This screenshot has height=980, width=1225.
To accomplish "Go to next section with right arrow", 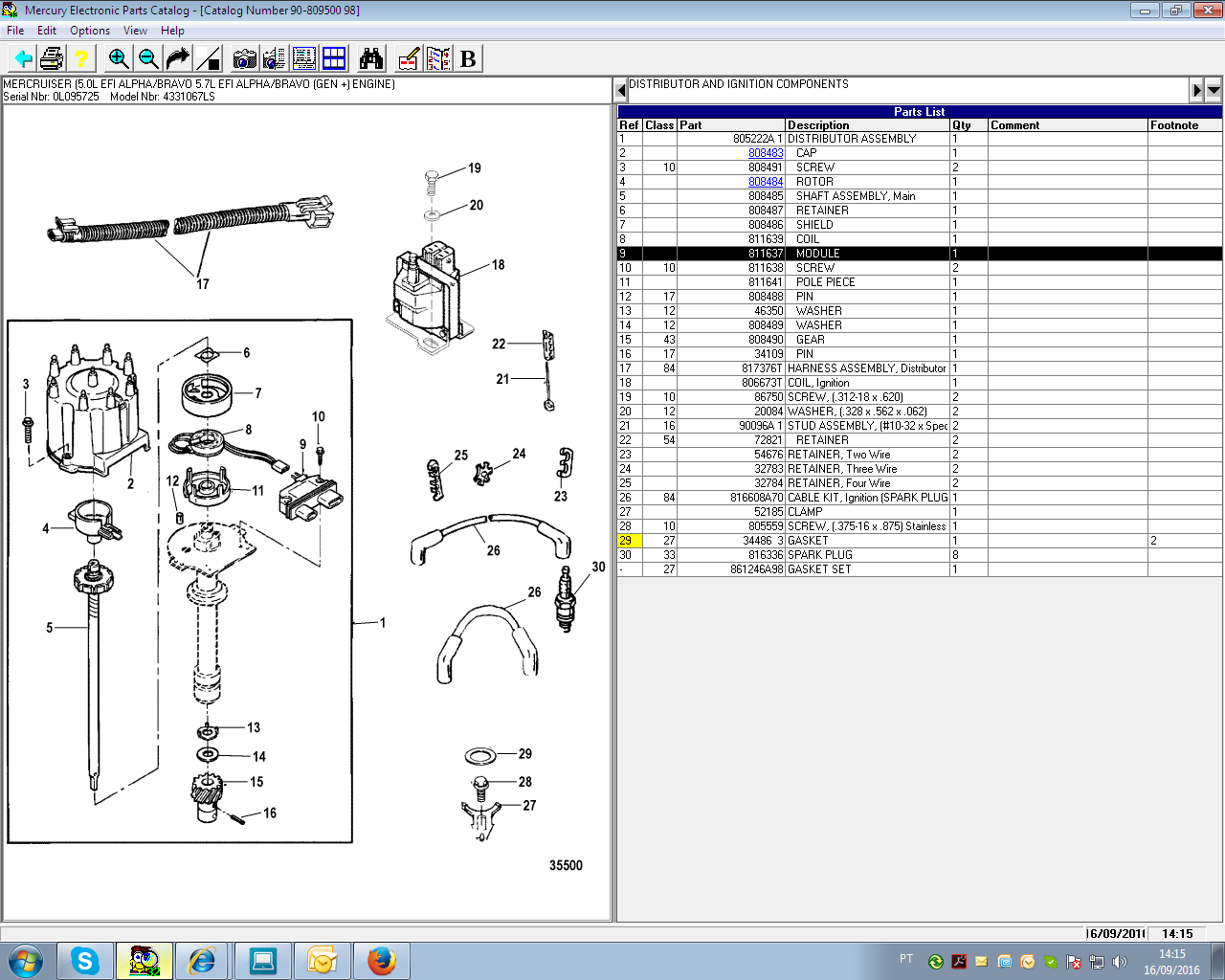I will (x=1196, y=91).
